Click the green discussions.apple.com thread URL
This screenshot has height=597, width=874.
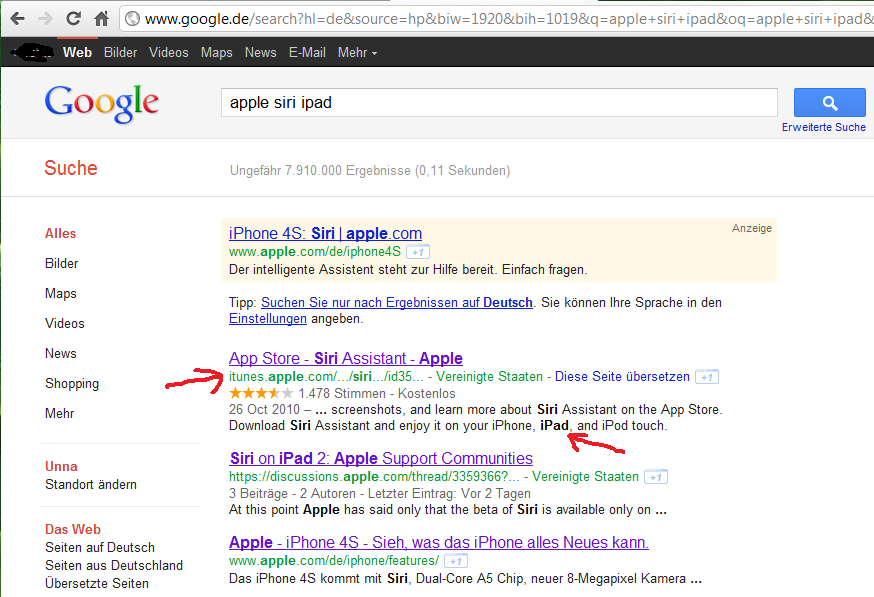click(x=374, y=477)
